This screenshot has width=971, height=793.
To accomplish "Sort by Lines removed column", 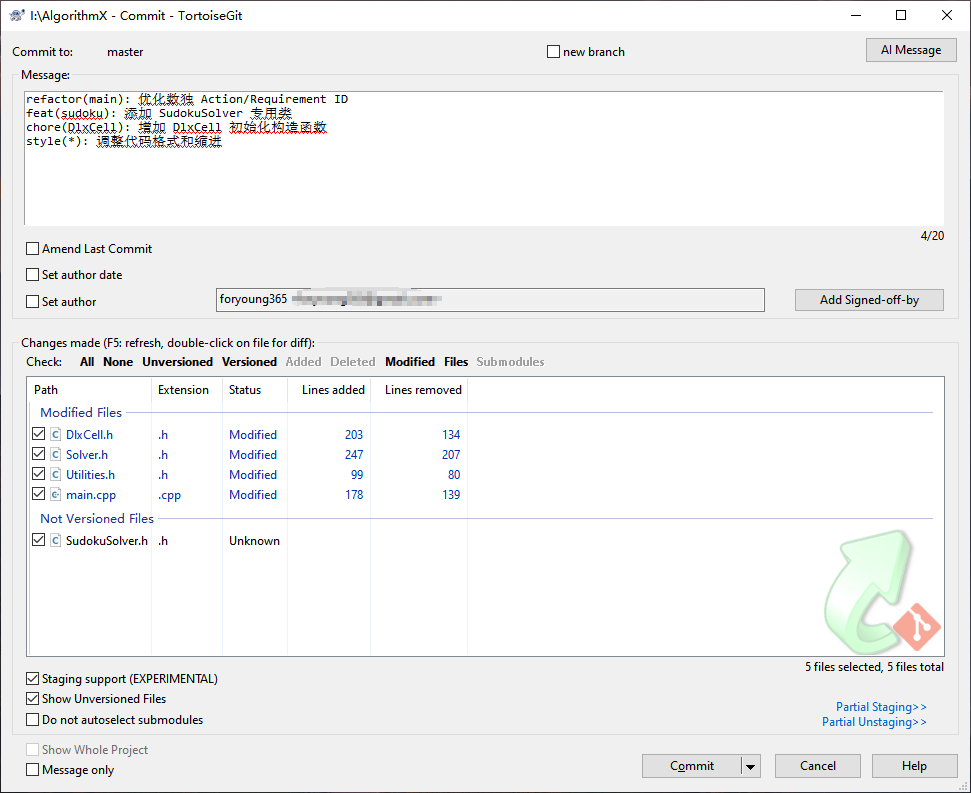I will tap(419, 390).
